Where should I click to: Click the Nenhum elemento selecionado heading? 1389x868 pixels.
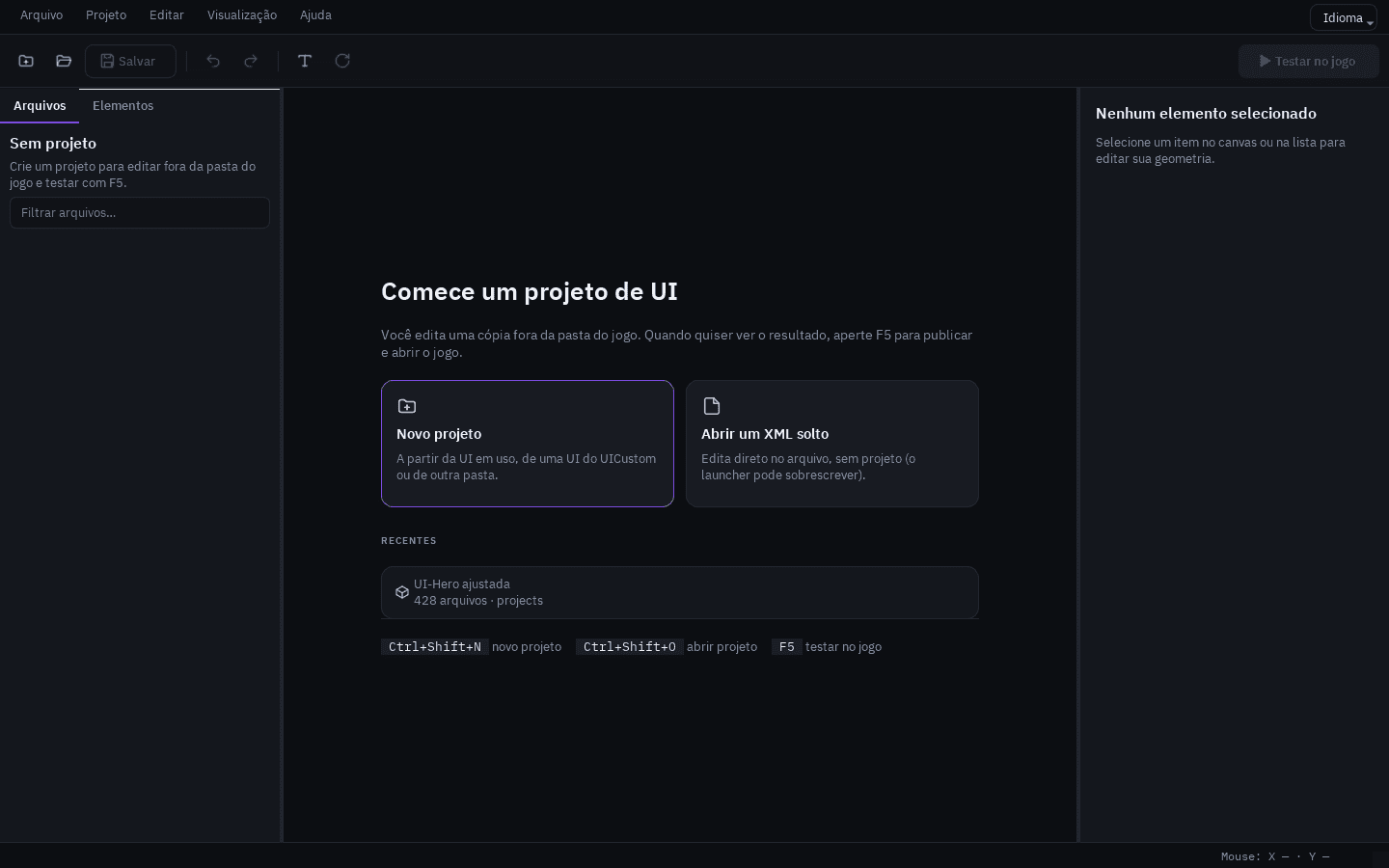[x=1206, y=114]
